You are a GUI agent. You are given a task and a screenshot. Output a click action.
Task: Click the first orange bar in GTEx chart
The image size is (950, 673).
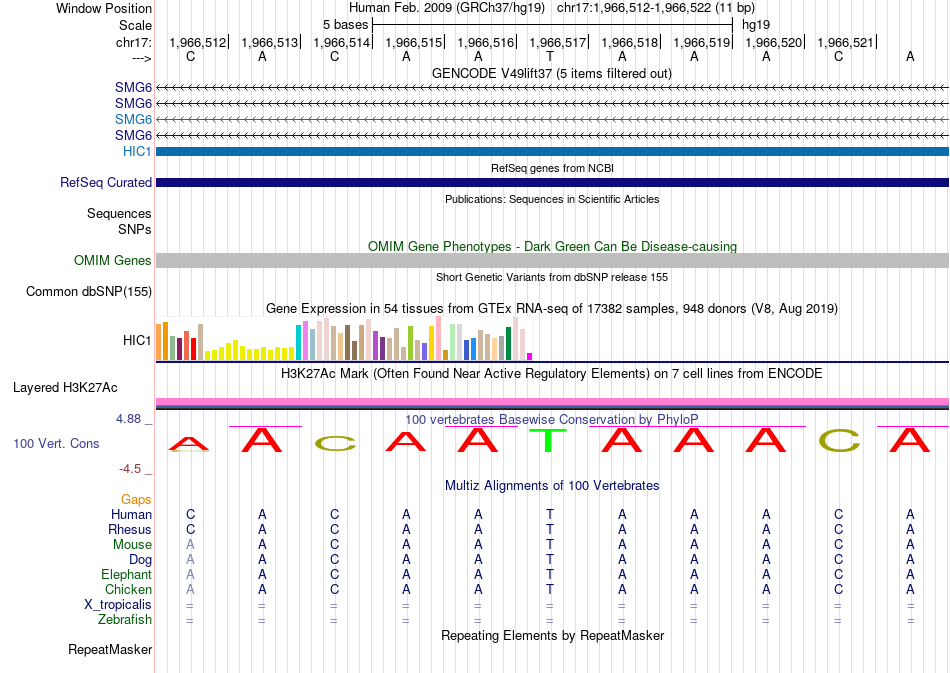tap(159, 342)
